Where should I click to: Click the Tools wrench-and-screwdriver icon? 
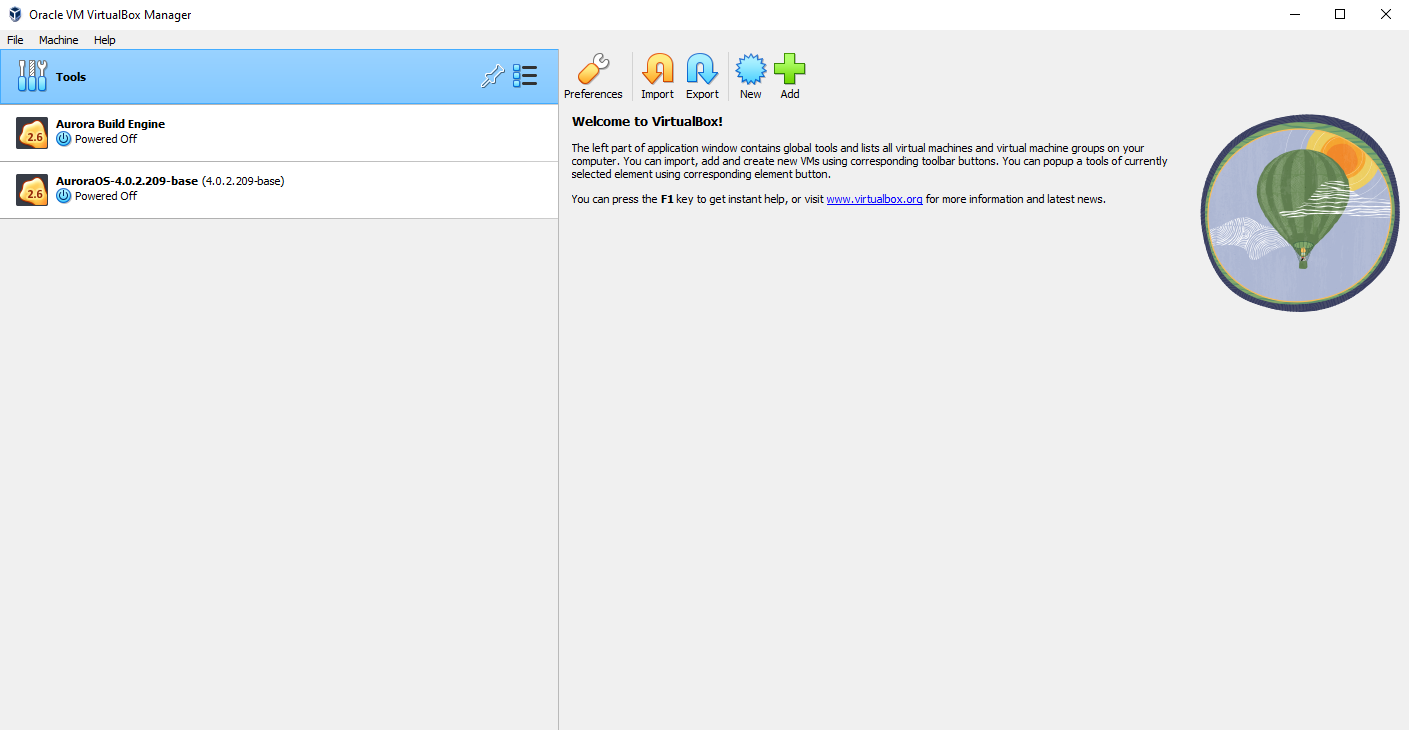tap(32, 76)
